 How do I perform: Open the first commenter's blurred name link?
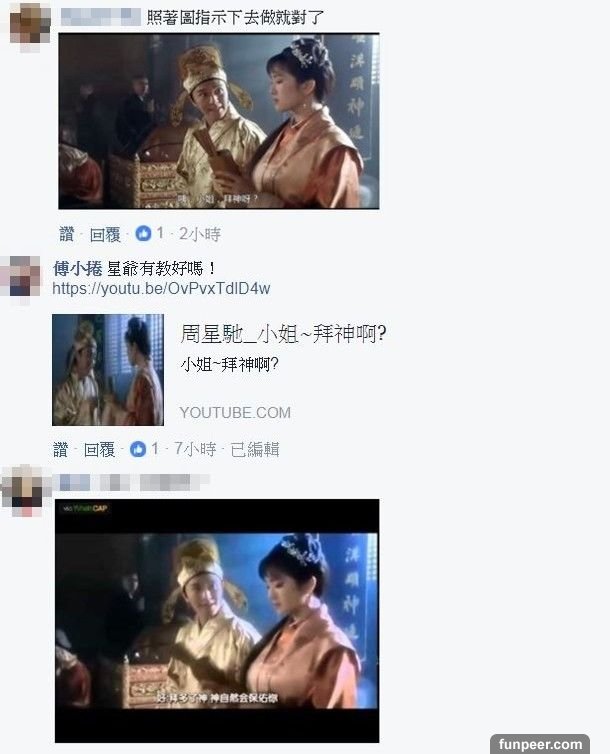pos(100,17)
